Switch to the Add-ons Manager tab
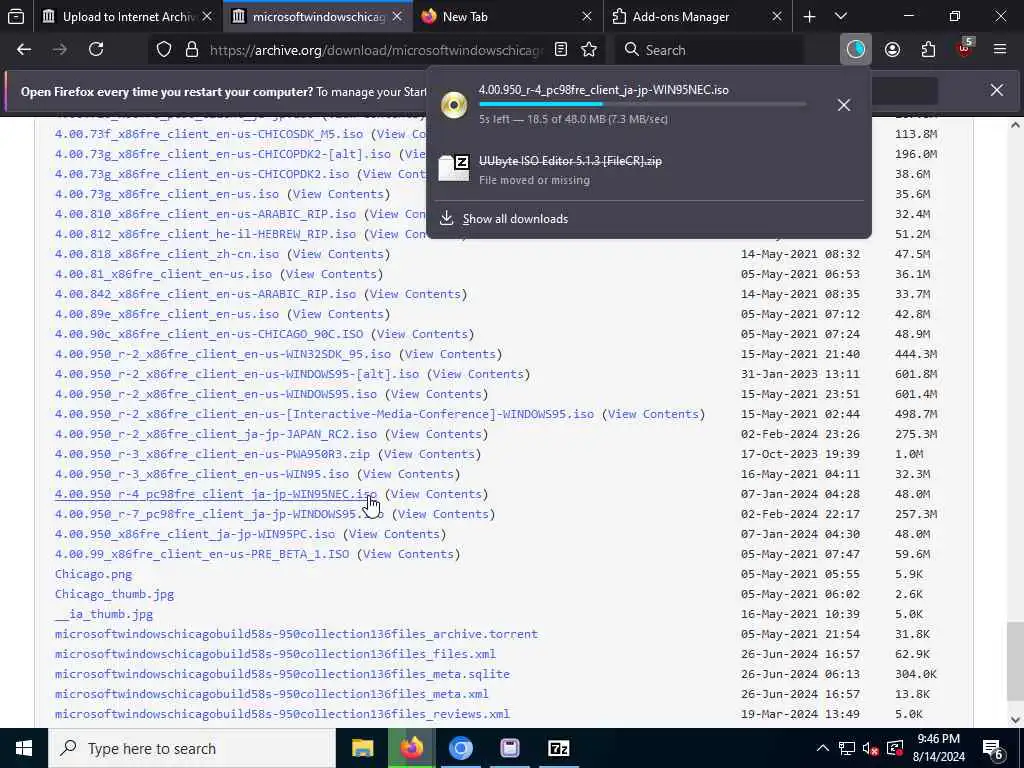Viewport: 1024px width, 768px height. click(x=697, y=17)
